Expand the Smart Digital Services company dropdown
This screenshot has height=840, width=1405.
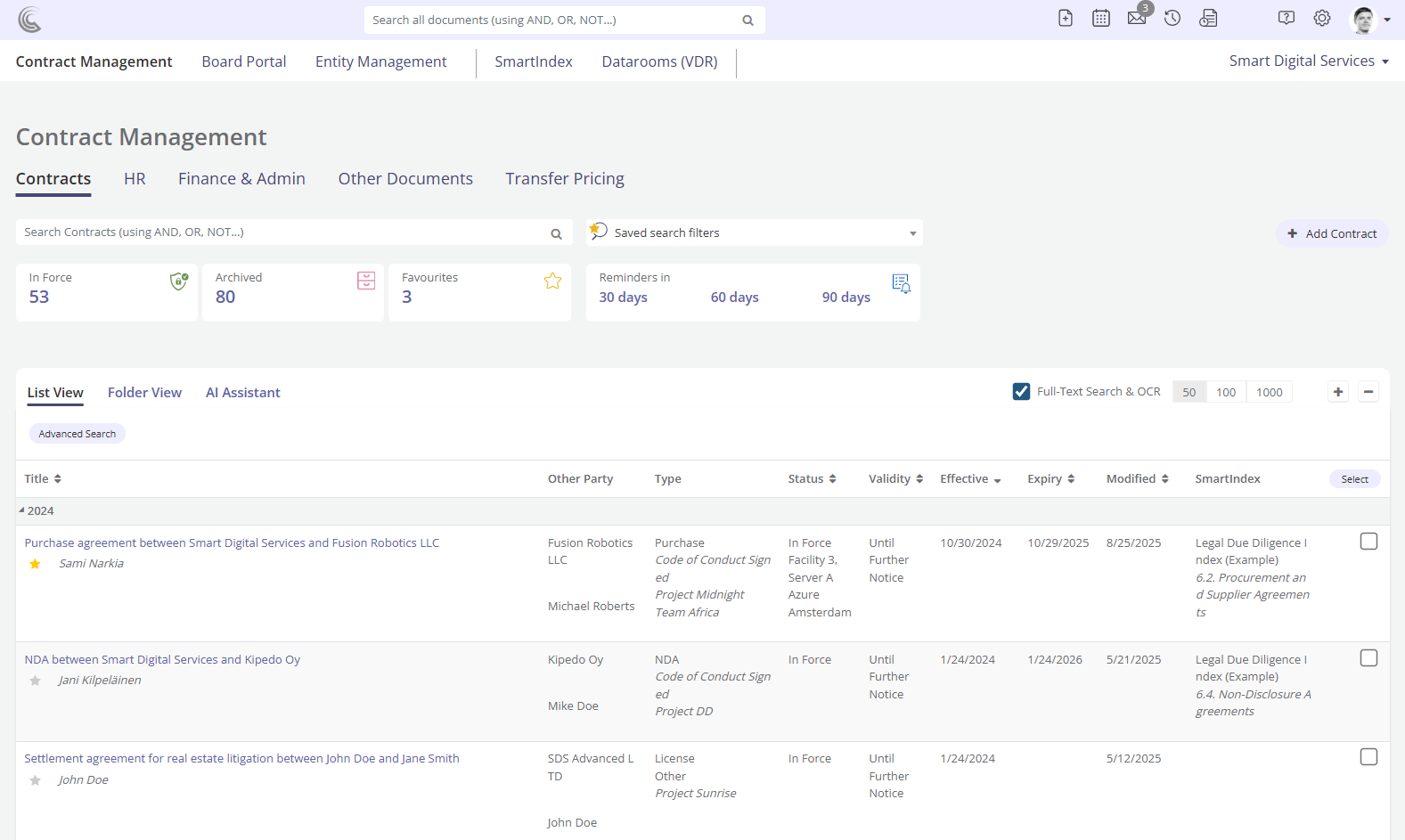[1308, 61]
